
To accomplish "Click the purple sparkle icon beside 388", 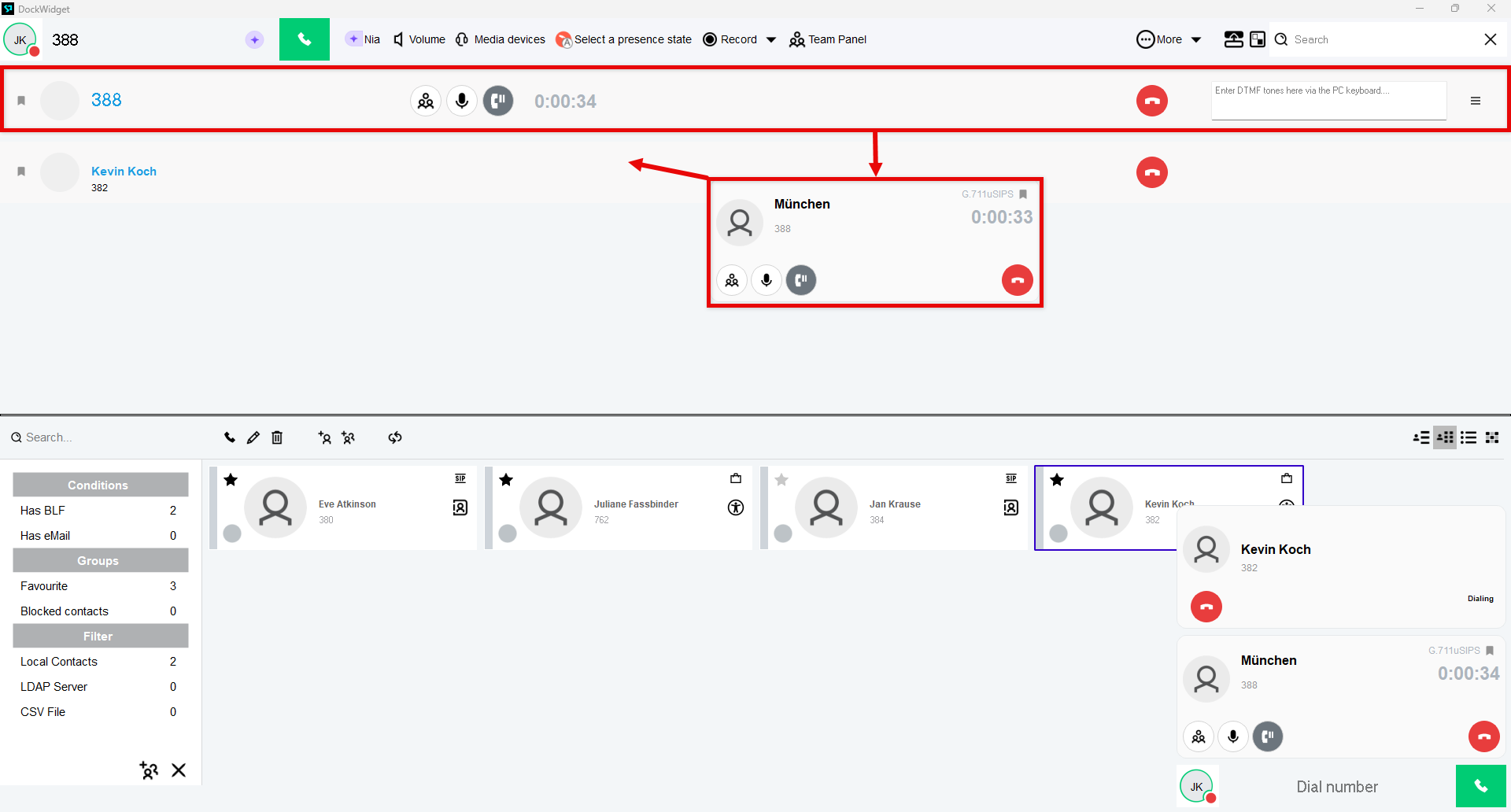I will pos(254,39).
